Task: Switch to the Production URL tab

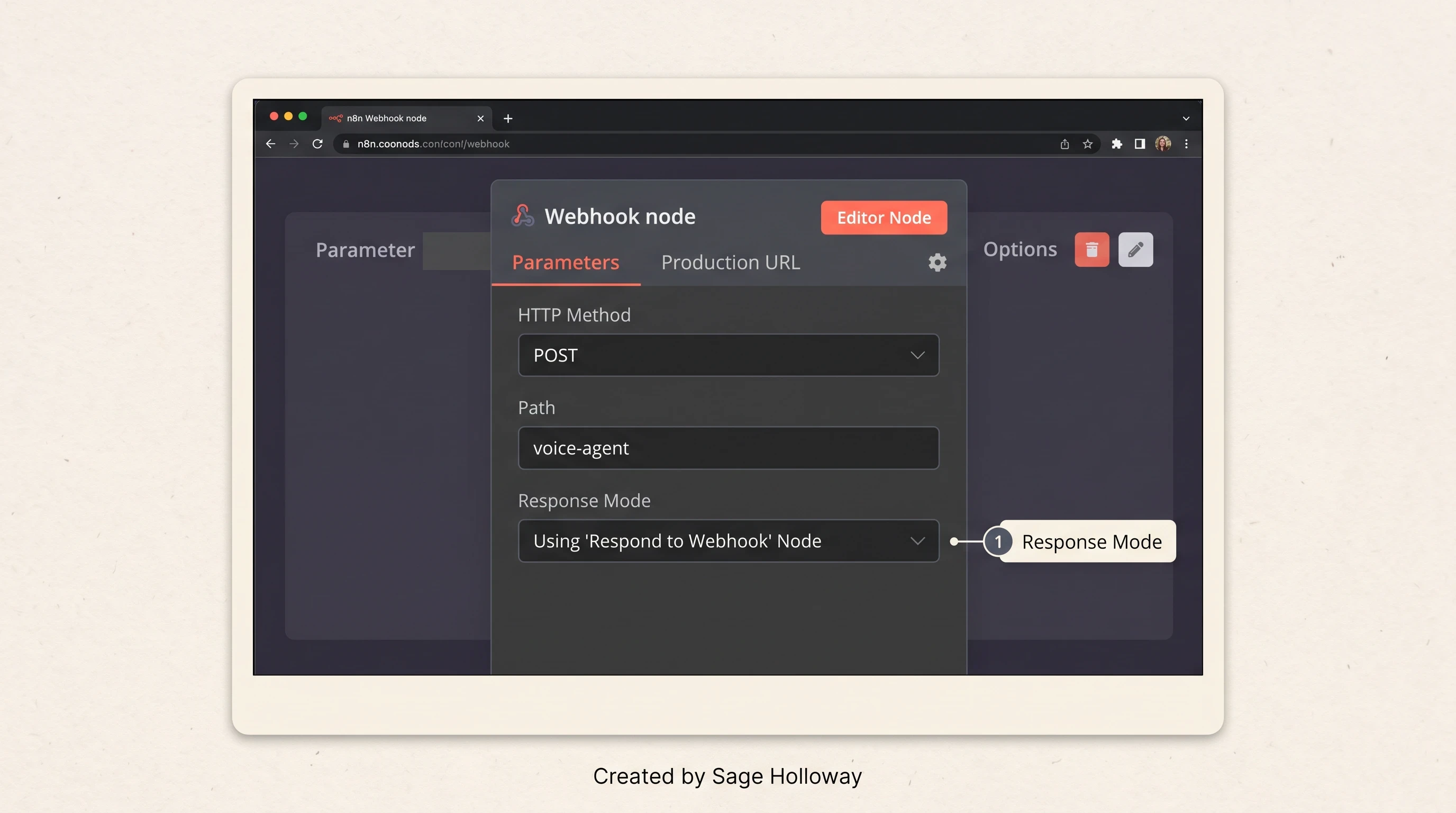Action: (x=731, y=263)
